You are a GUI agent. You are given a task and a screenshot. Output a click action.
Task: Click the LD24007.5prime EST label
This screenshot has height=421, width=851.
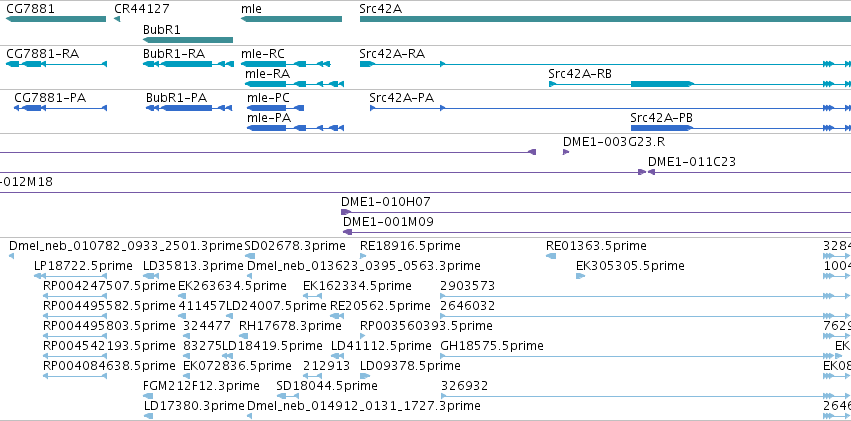(x=276, y=306)
